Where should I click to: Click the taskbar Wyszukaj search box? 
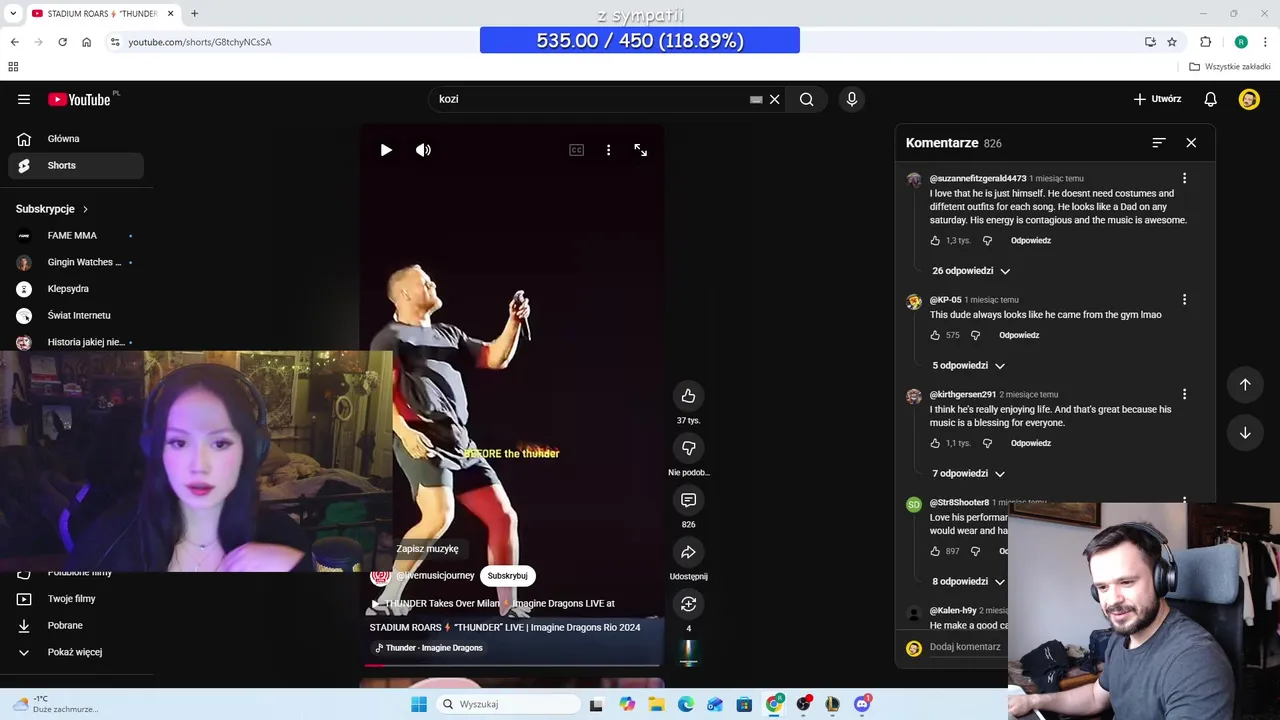[506, 704]
